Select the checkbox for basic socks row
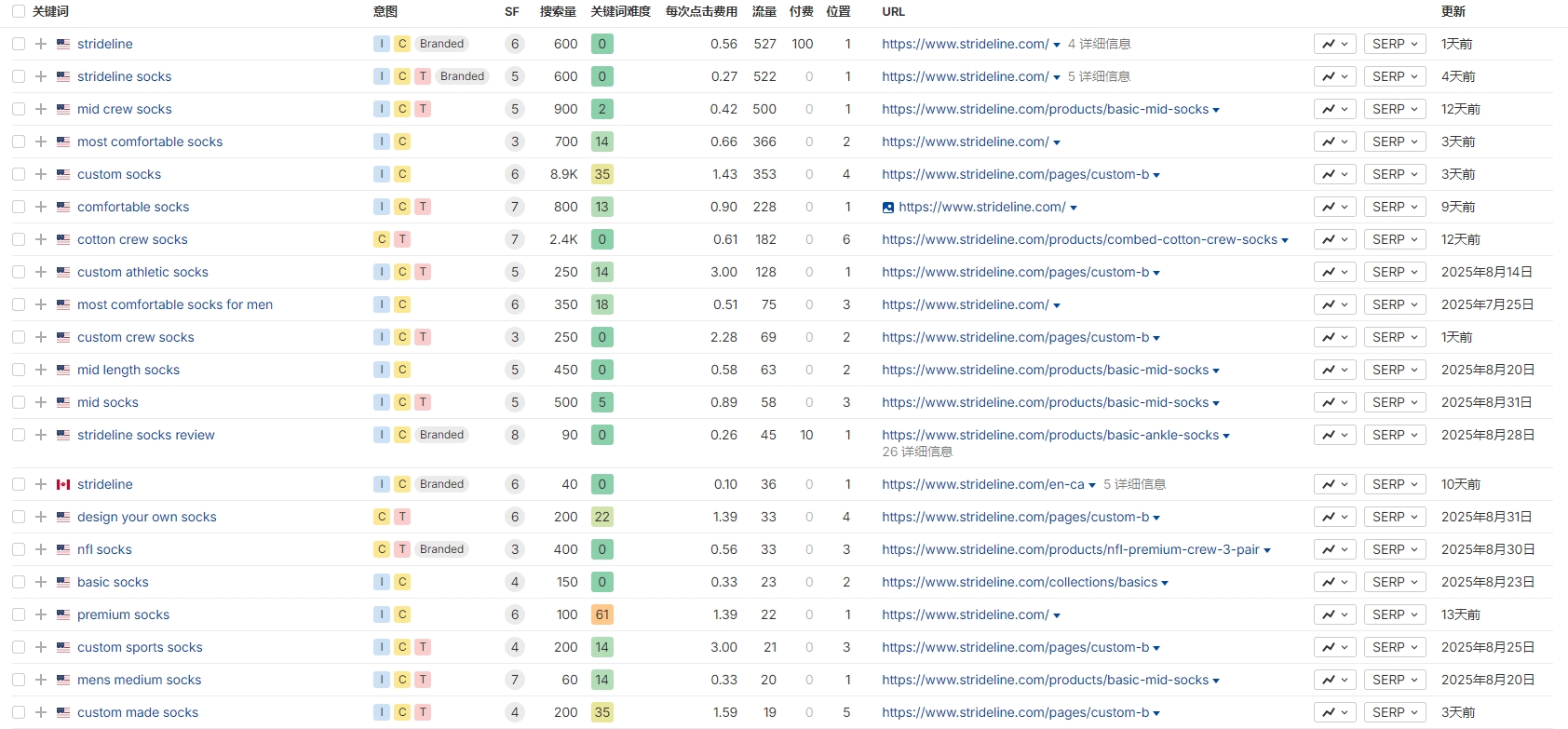This screenshot has width=1568, height=729. pos(19,582)
